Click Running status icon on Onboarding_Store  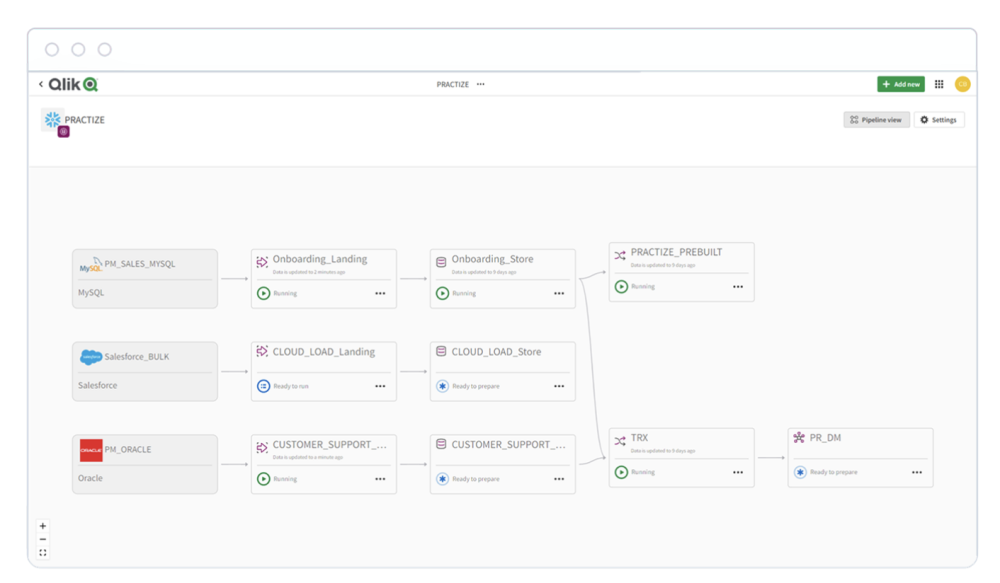tap(442, 293)
